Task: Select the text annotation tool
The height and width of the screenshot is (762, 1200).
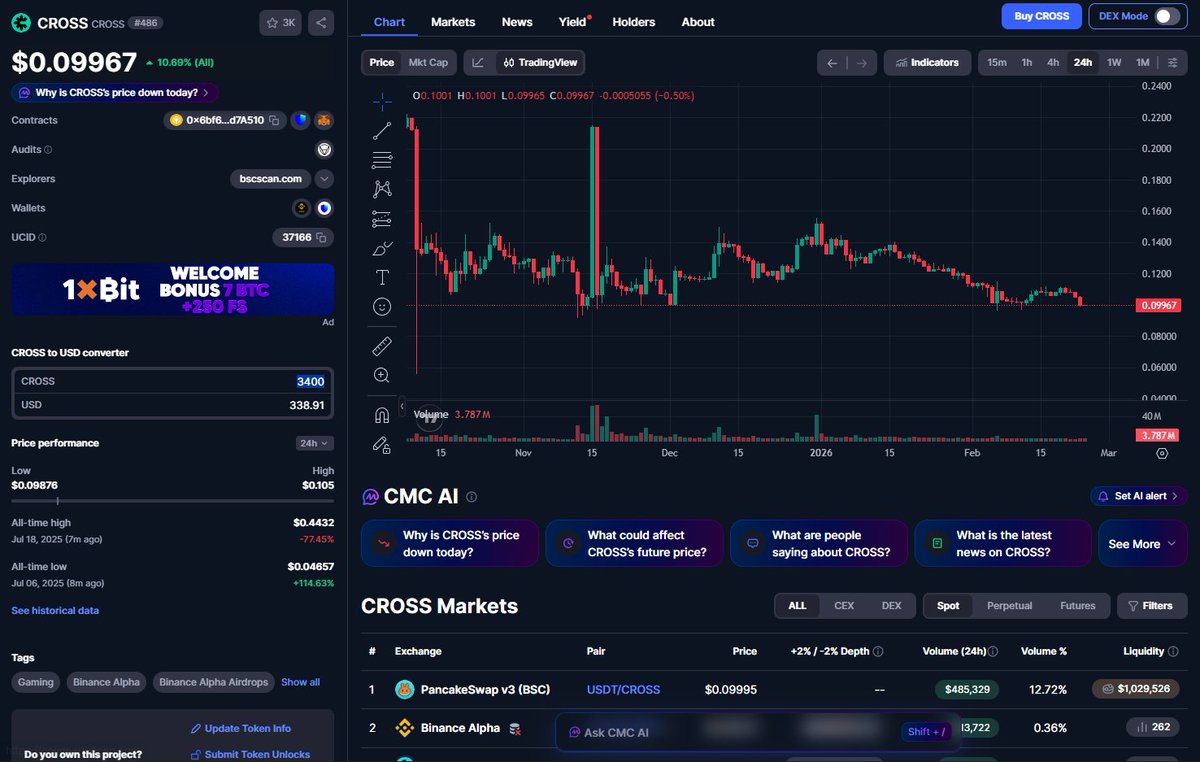Action: 382,277
